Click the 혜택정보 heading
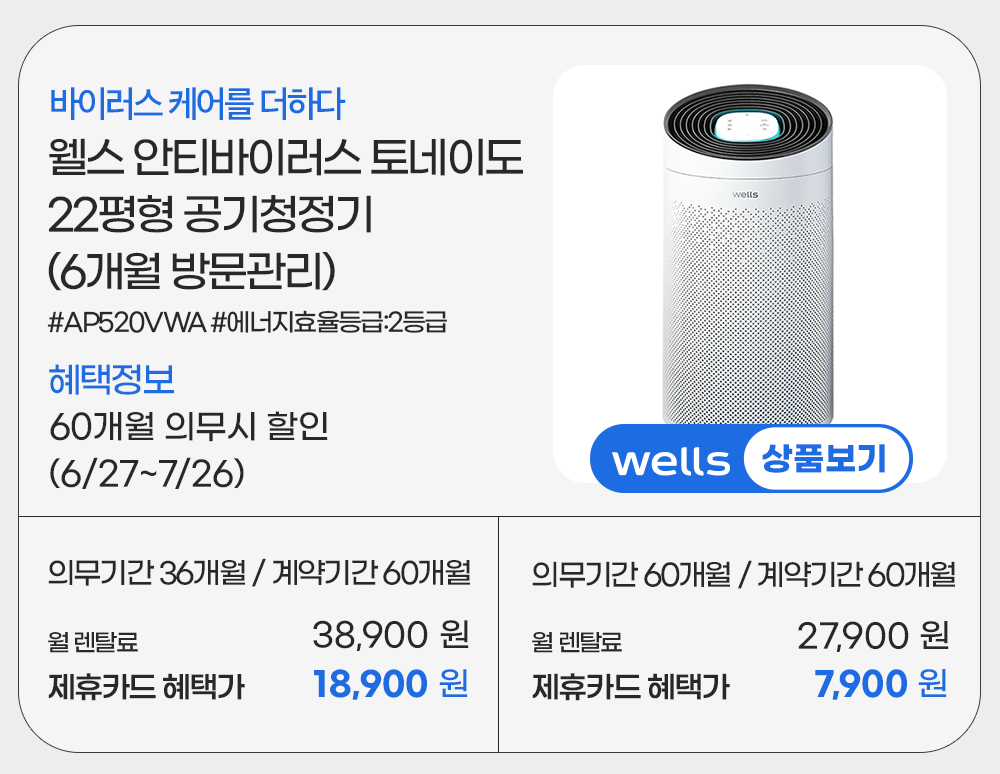The height and width of the screenshot is (774, 1000). [x=112, y=381]
